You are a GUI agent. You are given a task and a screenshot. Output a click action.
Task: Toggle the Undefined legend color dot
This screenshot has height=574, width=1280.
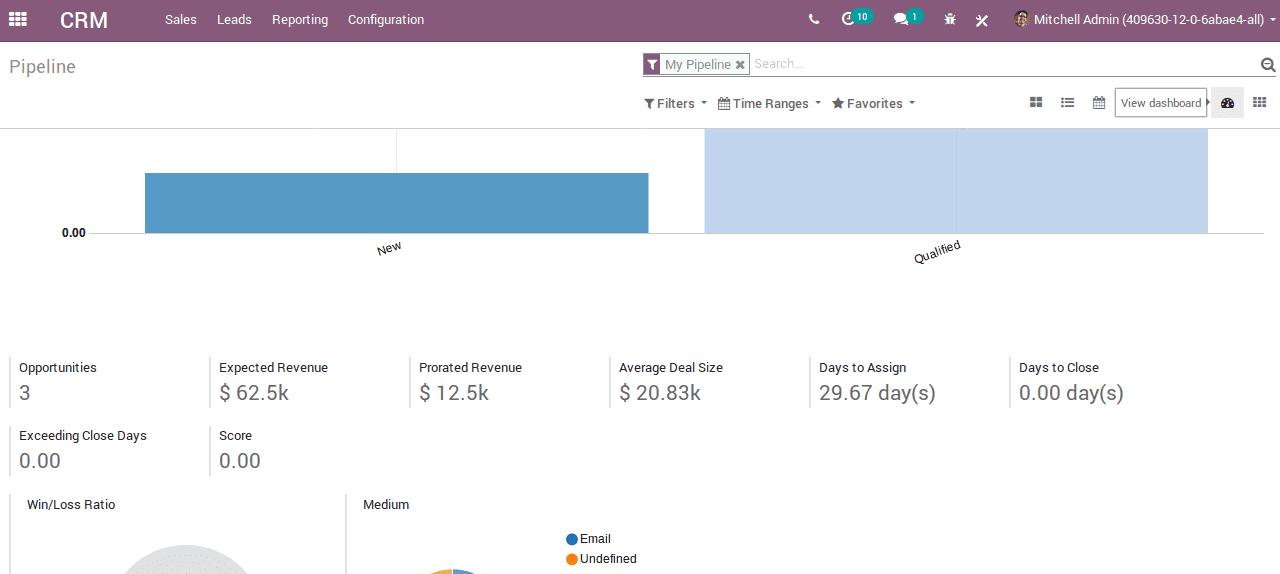coord(572,559)
